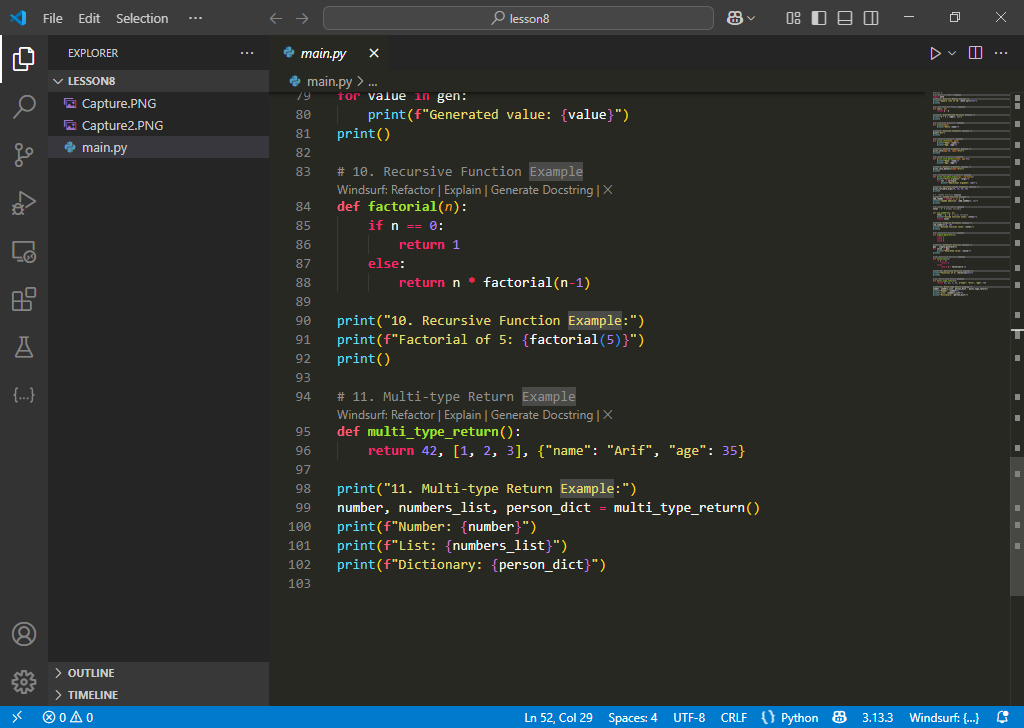This screenshot has width=1024, height=728.
Task: Open the run button dropdown arrow
Action: pyautogui.click(x=952, y=54)
